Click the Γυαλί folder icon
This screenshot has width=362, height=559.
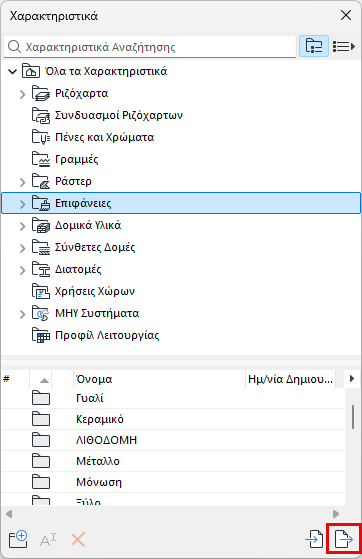(x=41, y=398)
